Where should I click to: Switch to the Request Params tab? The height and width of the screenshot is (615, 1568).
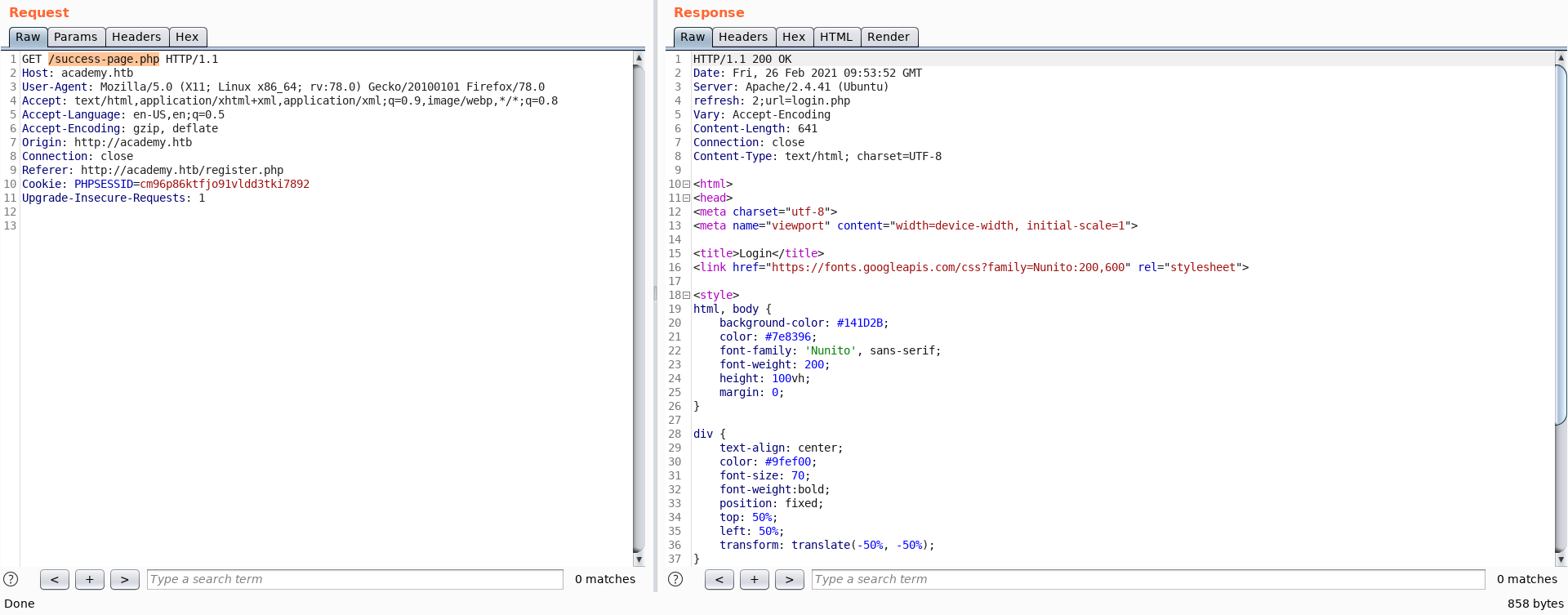(76, 37)
